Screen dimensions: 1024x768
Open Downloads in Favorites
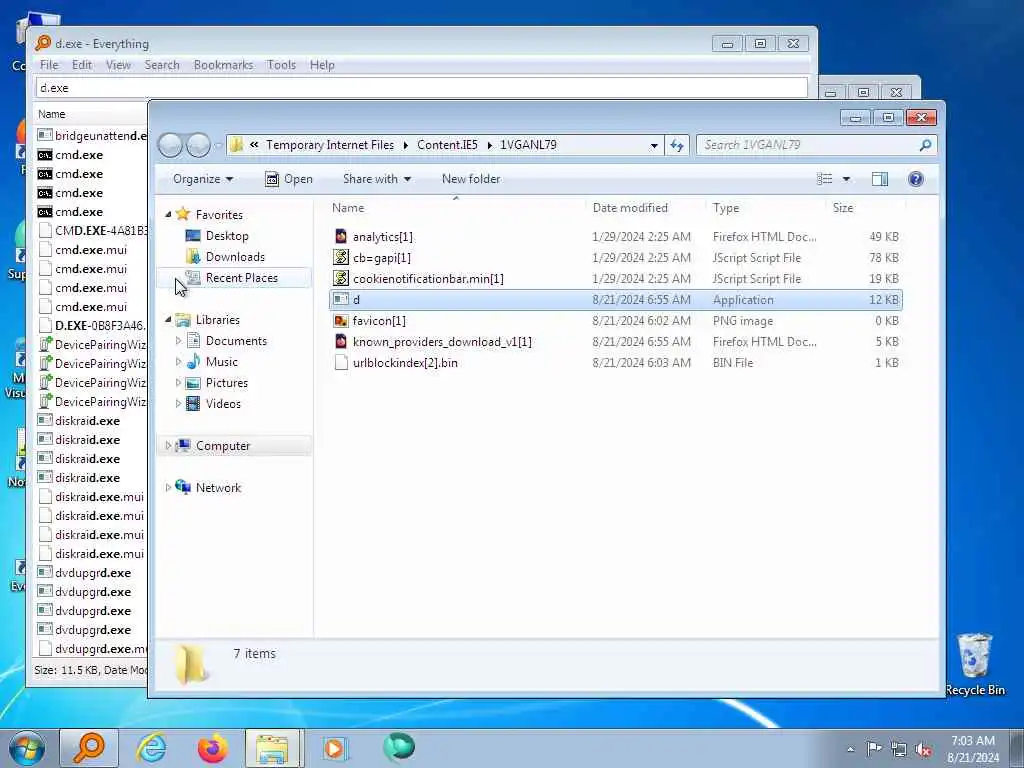click(234, 257)
